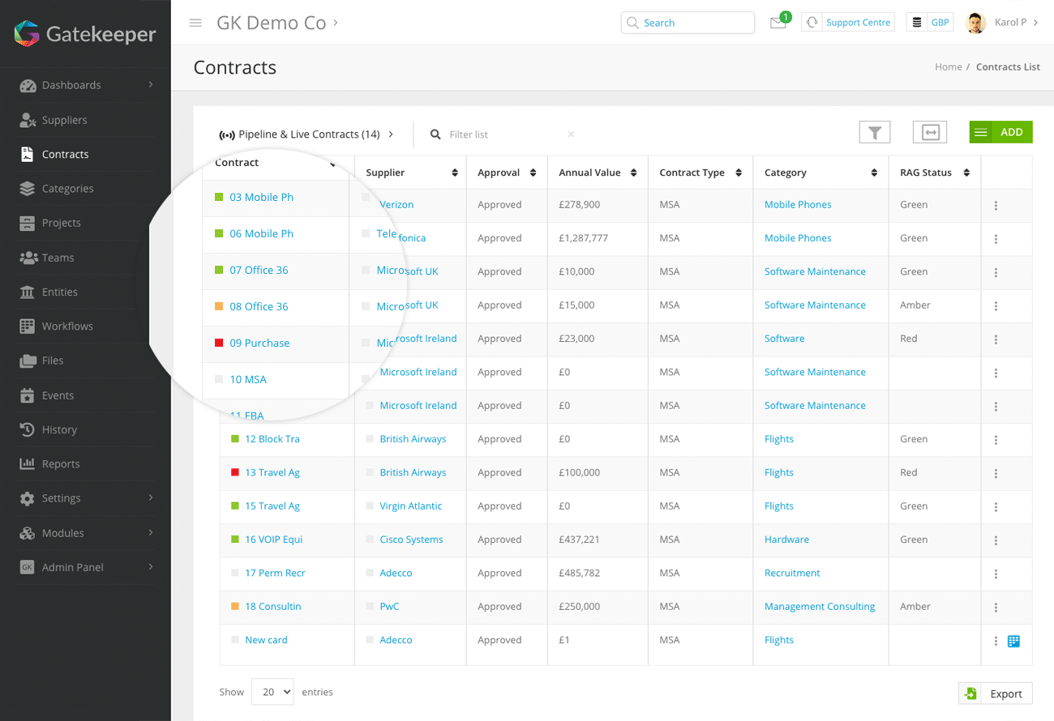Open the kebab menu on the Verizon contract row
Screen dimensions: 1054x721
[x=995, y=204]
